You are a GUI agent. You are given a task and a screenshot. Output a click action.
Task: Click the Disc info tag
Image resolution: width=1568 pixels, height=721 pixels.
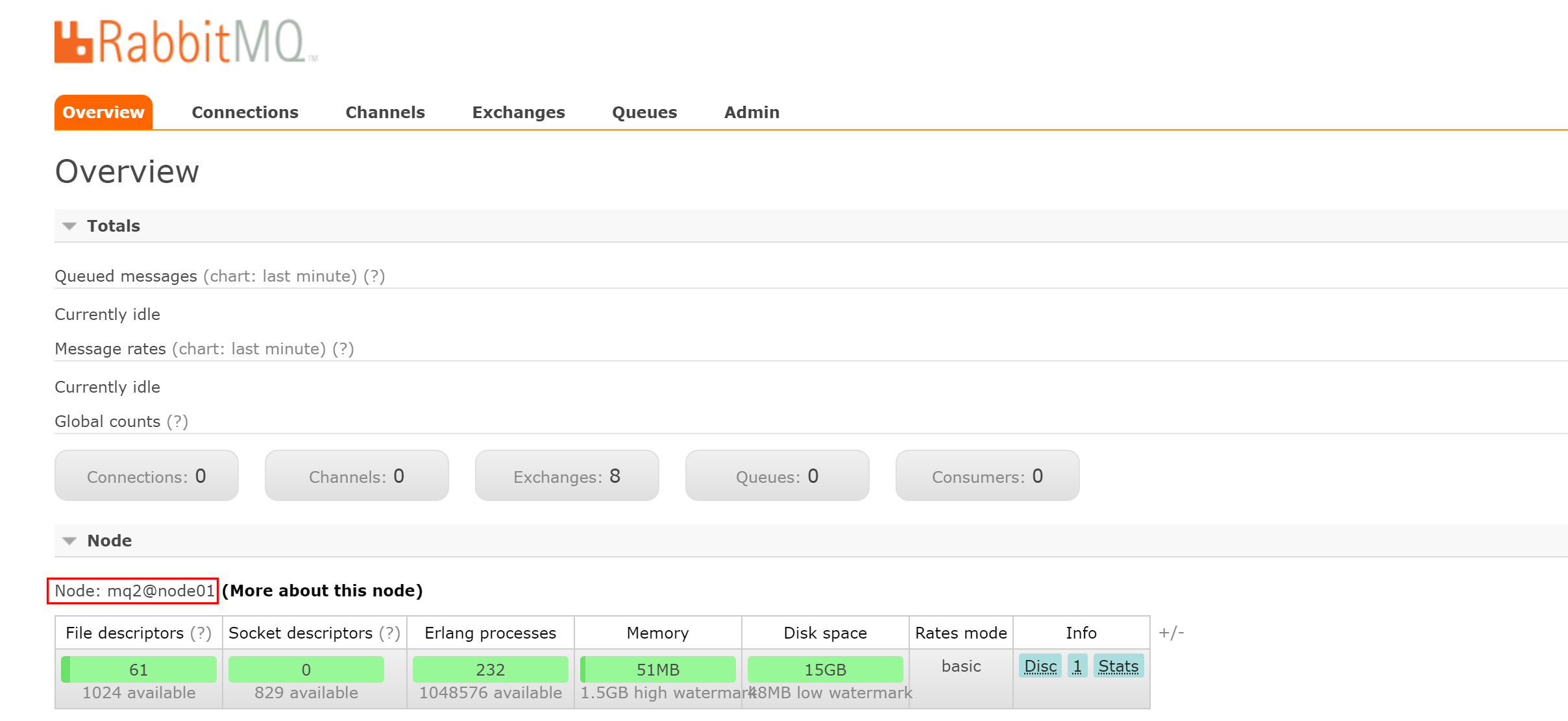pyautogui.click(x=1040, y=666)
